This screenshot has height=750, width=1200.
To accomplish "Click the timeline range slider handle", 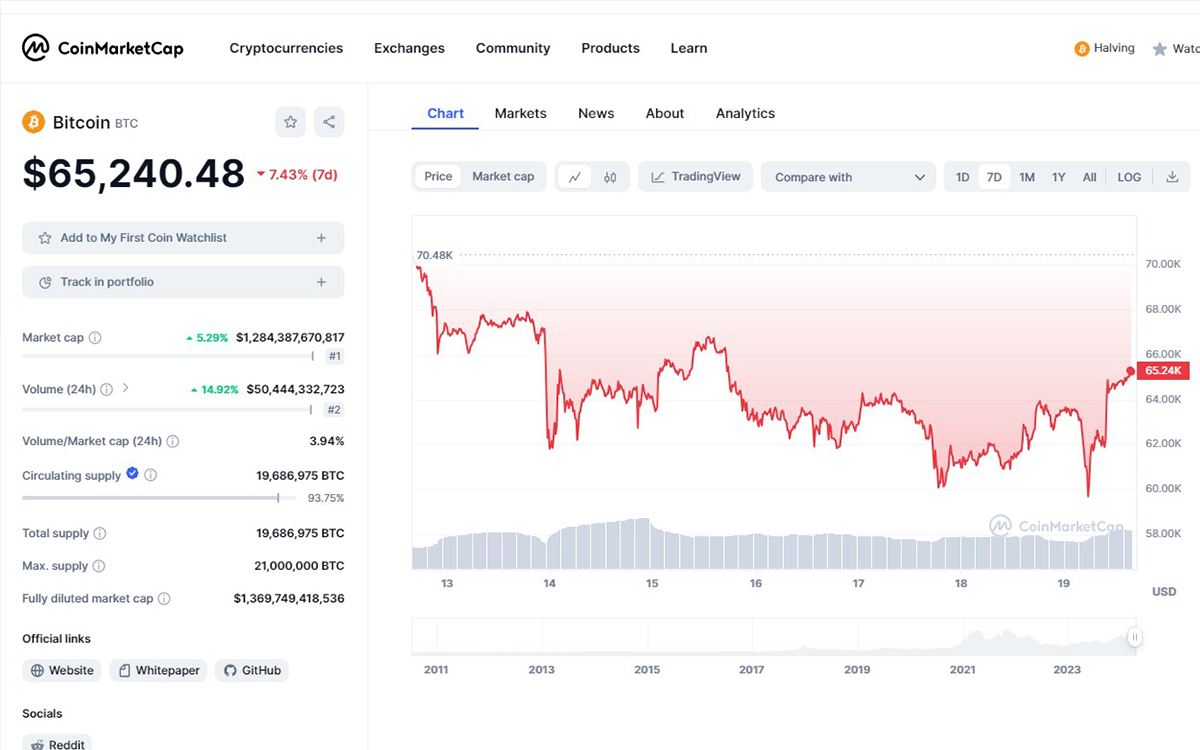I will pos(1135,637).
